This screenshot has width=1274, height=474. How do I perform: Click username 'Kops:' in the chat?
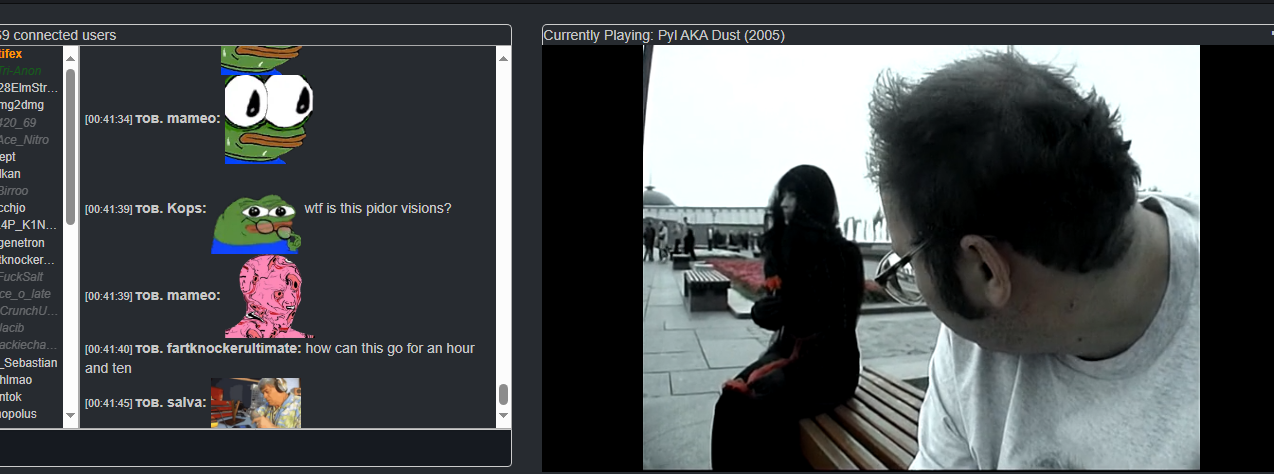[186, 209]
